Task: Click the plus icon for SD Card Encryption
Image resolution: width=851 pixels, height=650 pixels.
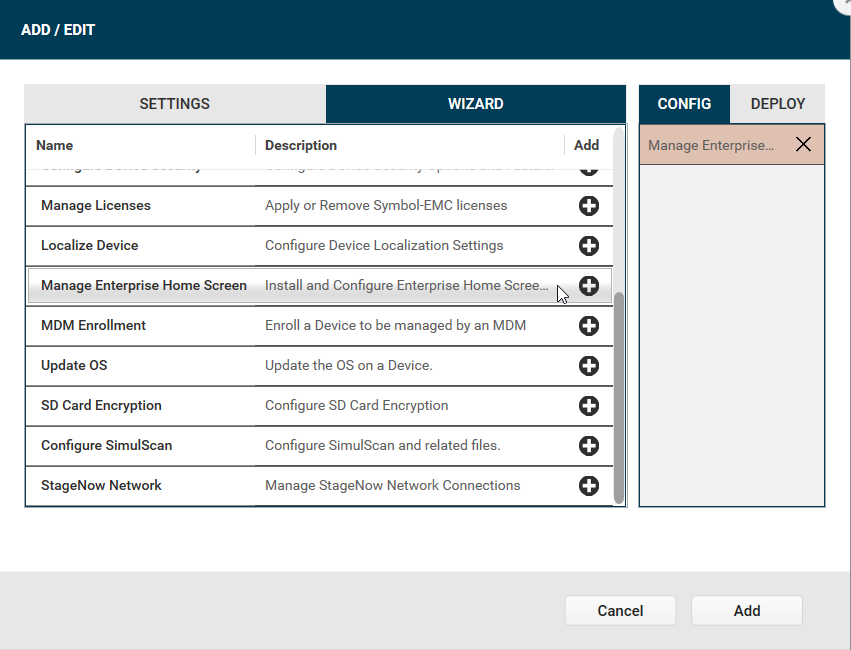Action: 589,406
